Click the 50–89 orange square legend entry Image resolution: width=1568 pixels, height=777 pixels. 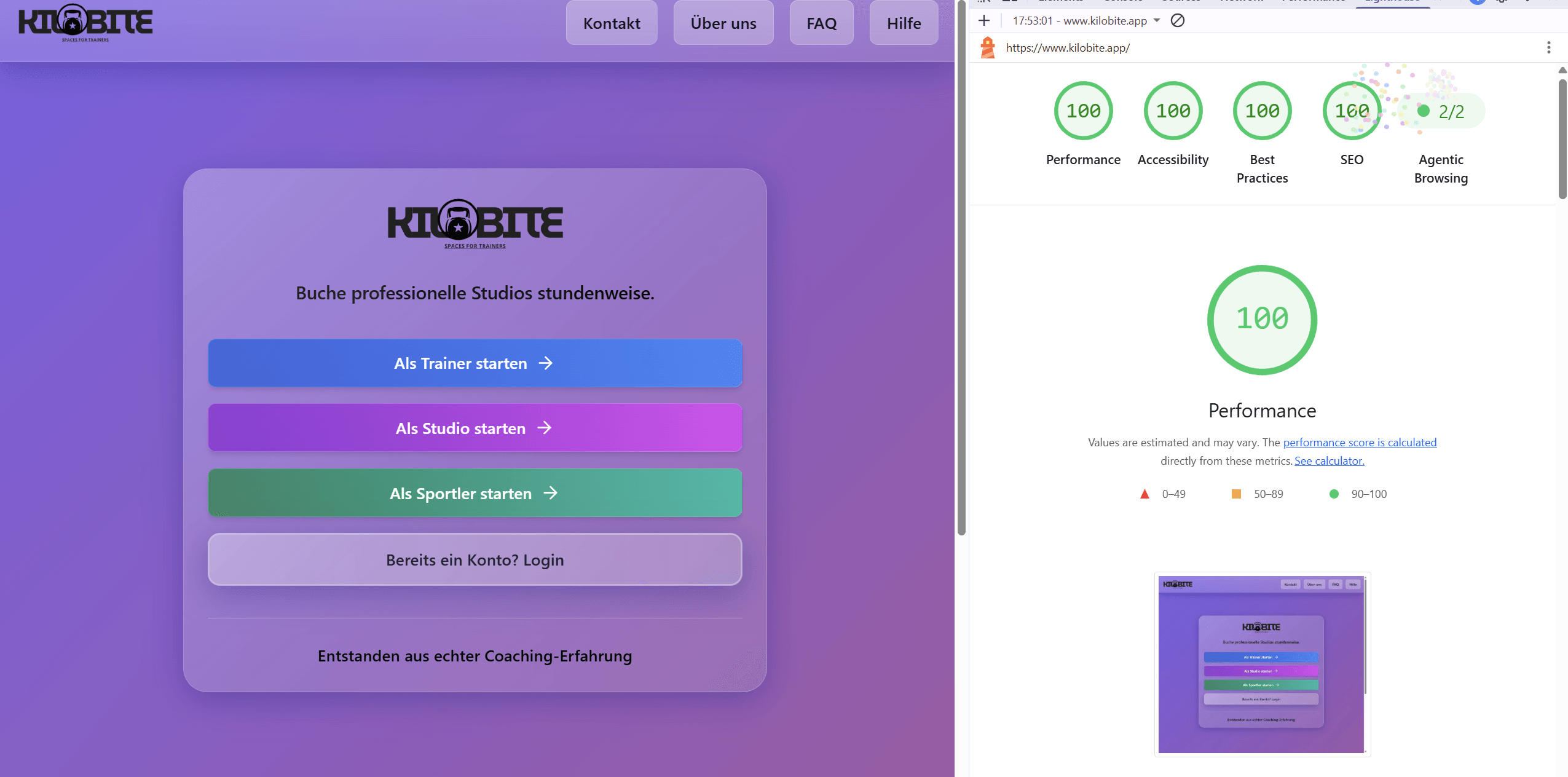click(1257, 494)
